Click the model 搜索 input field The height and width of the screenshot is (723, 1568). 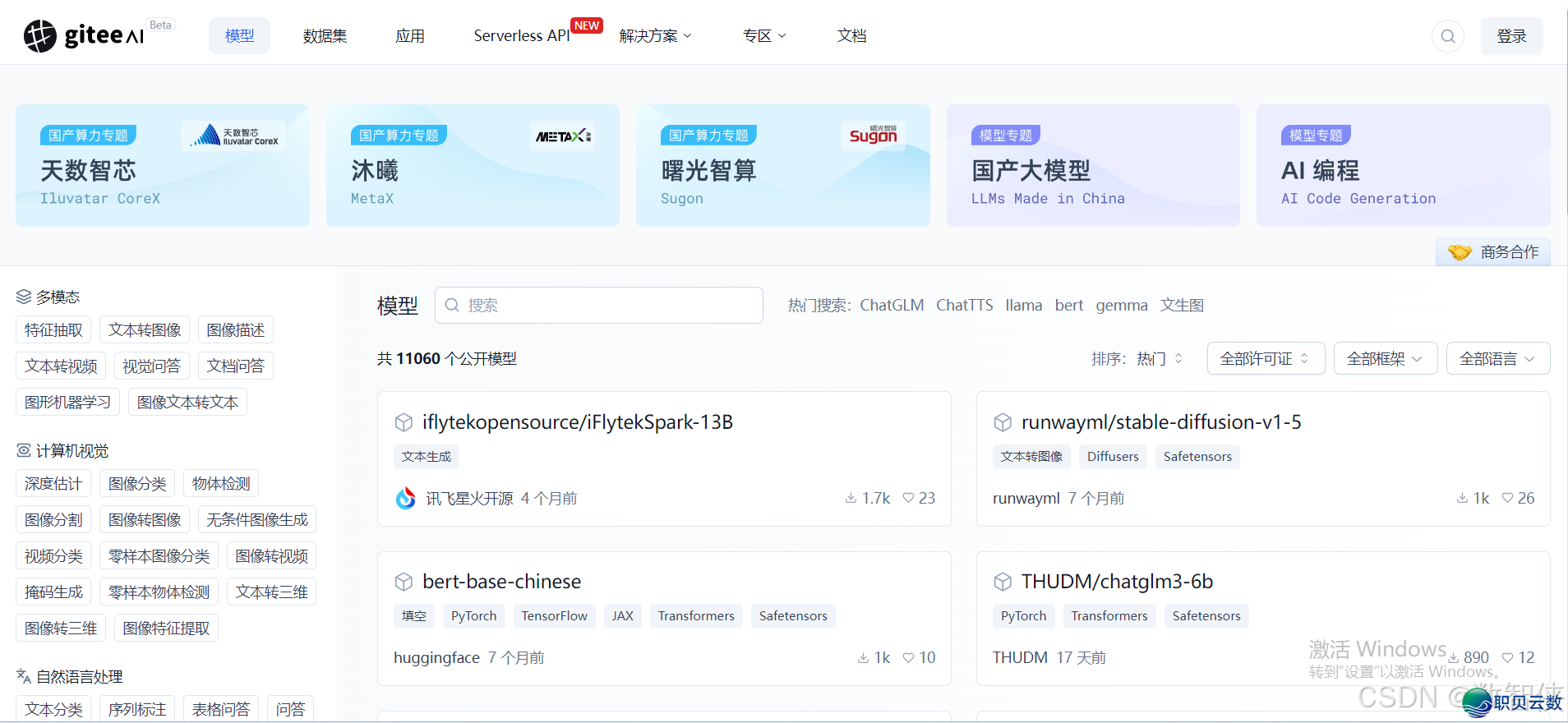pos(598,306)
